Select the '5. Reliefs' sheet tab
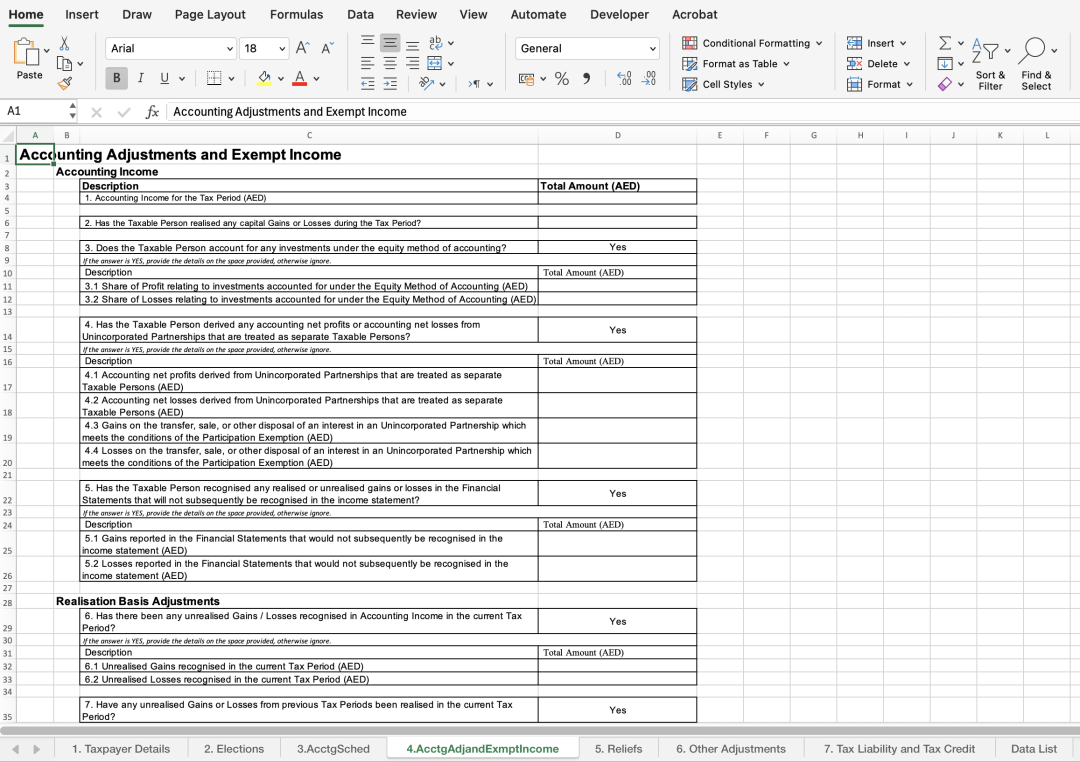Image resolution: width=1080 pixels, height=762 pixels. 618,748
